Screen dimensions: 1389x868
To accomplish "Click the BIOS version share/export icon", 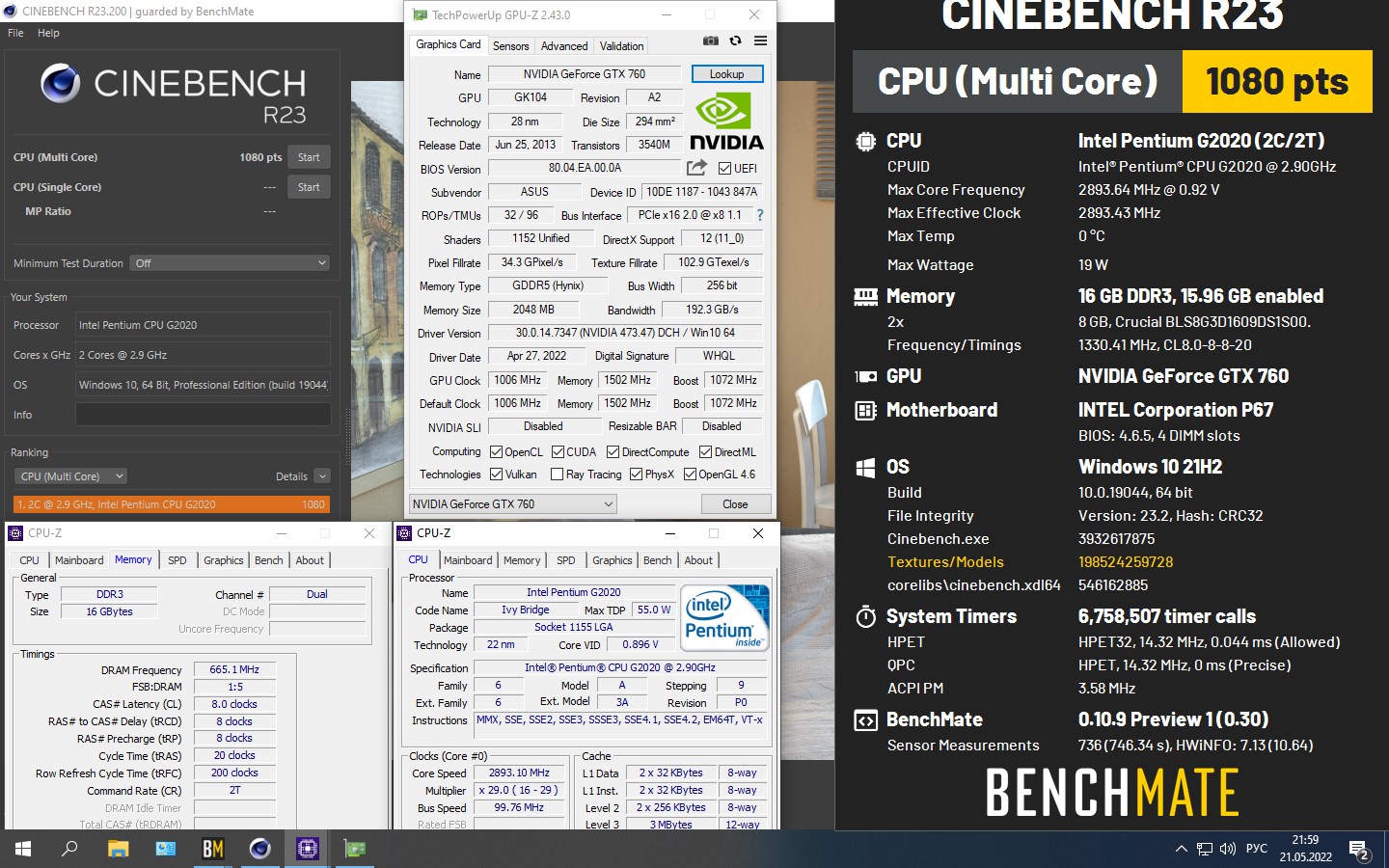I will coord(696,168).
